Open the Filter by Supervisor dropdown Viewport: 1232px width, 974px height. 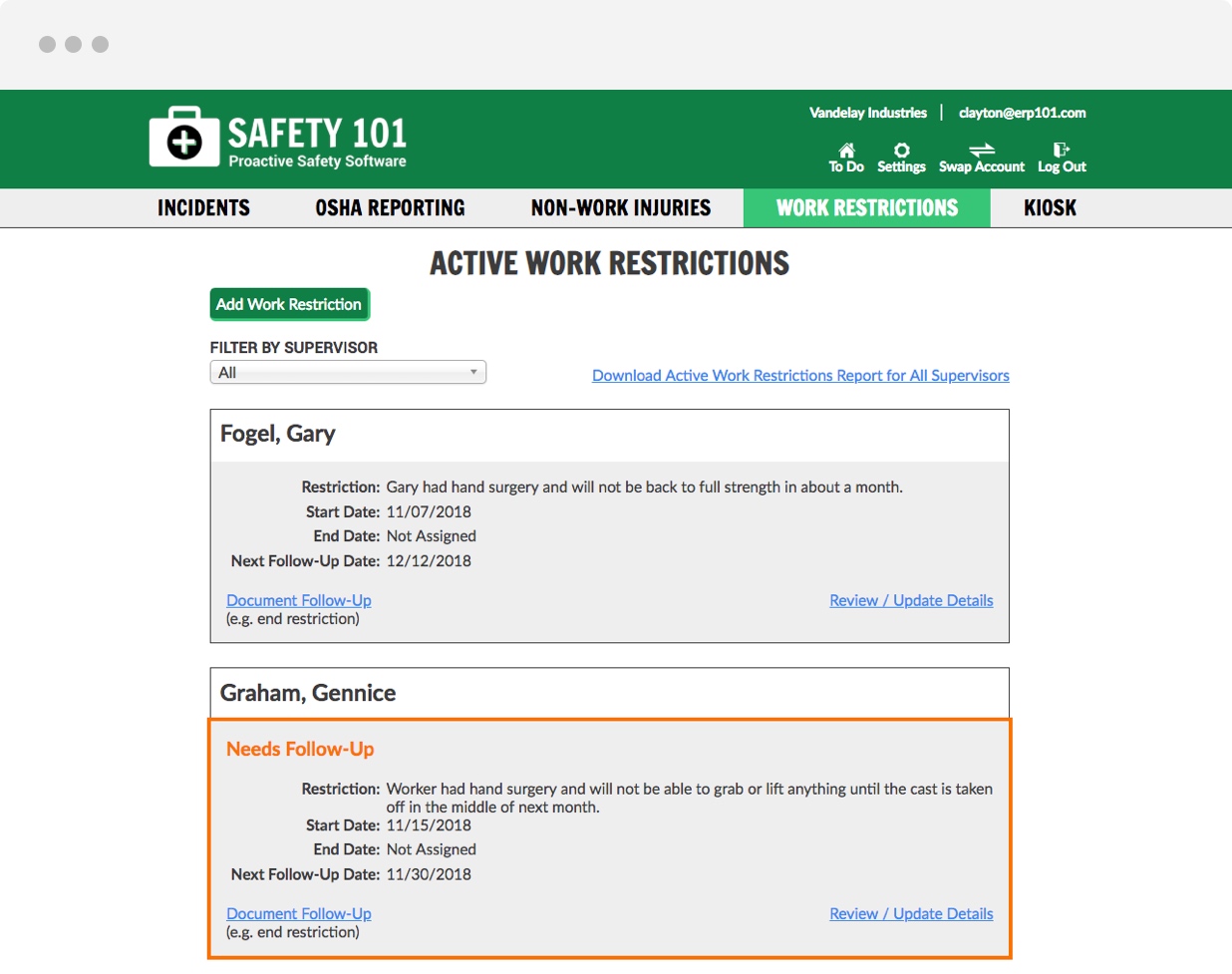point(348,373)
